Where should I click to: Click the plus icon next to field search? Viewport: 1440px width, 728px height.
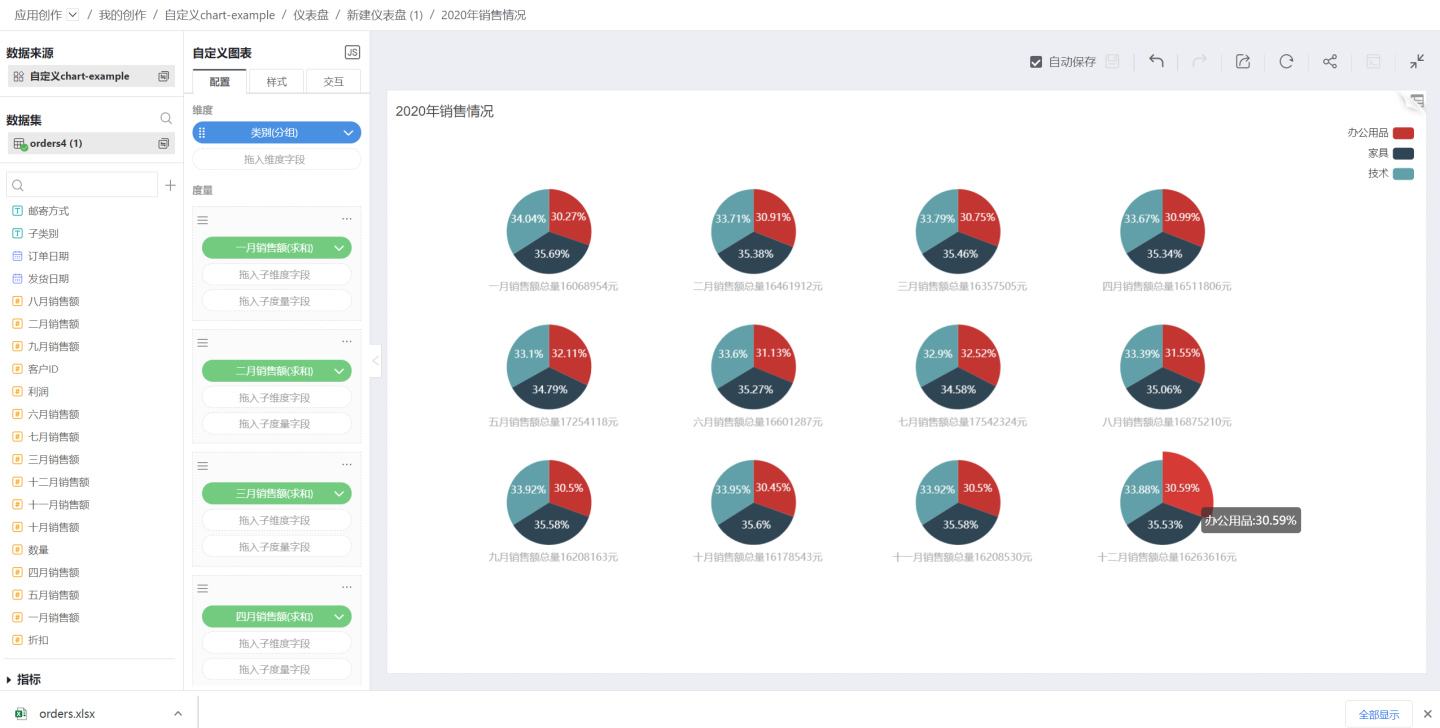pos(170,185)
